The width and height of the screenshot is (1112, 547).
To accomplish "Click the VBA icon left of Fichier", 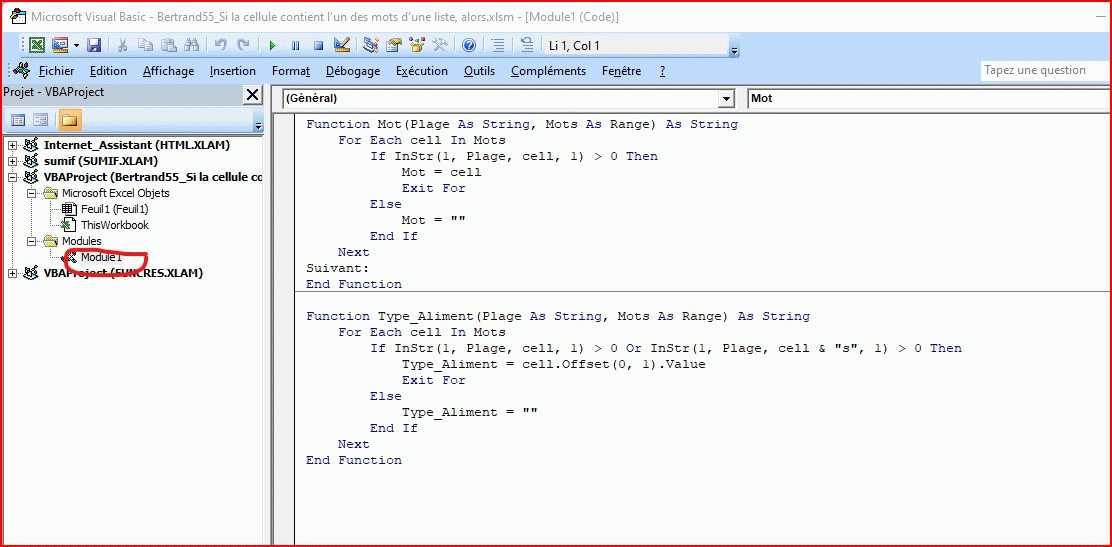I will pyautogui.click(x=21, y=70).
